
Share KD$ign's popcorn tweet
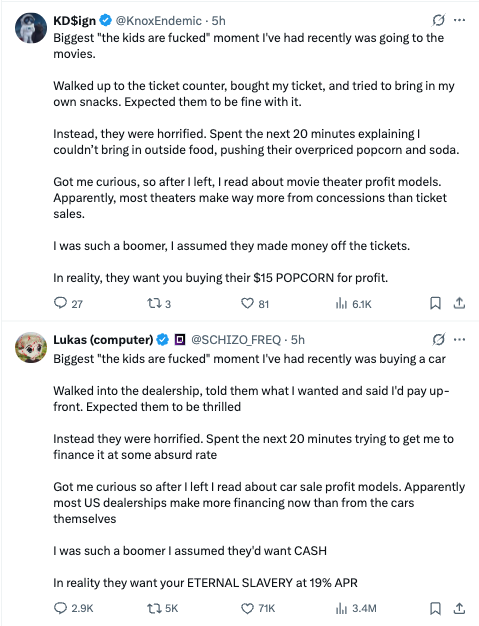click(x=459, y=303)
